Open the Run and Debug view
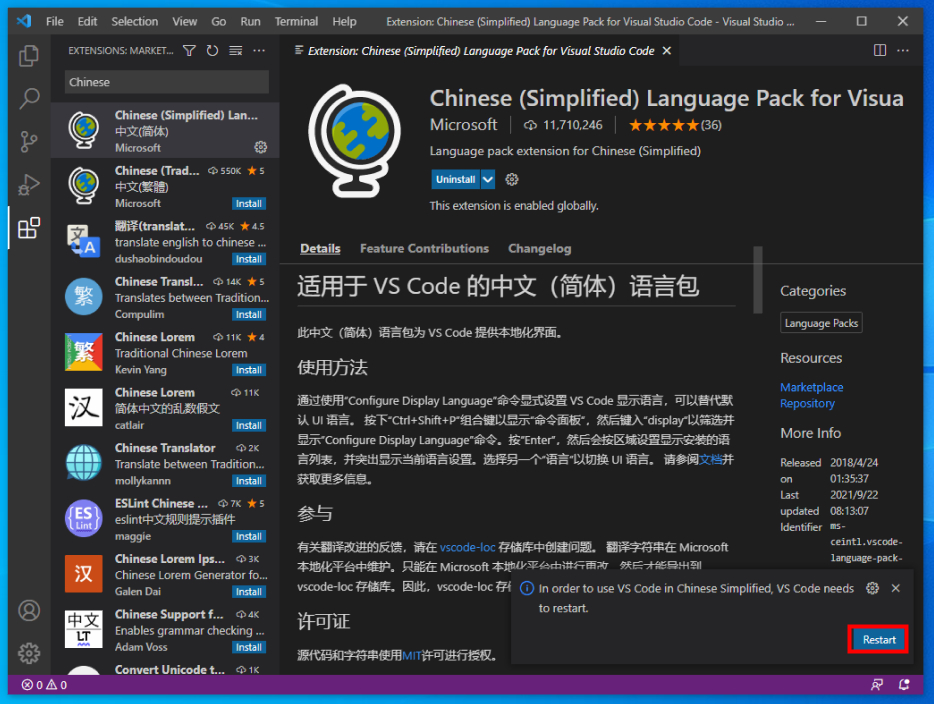Viewport: 934px width, 704px height. (x=29, y=185)
